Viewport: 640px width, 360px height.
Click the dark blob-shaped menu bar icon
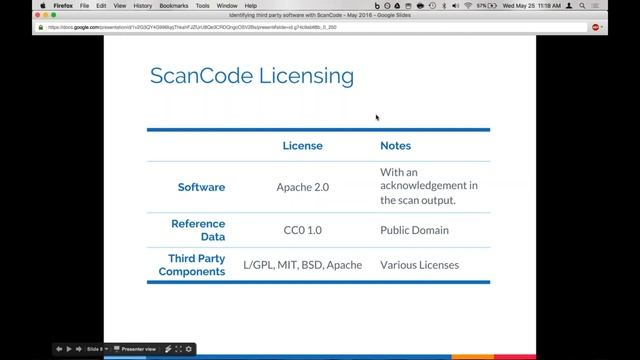pos(420,6)
